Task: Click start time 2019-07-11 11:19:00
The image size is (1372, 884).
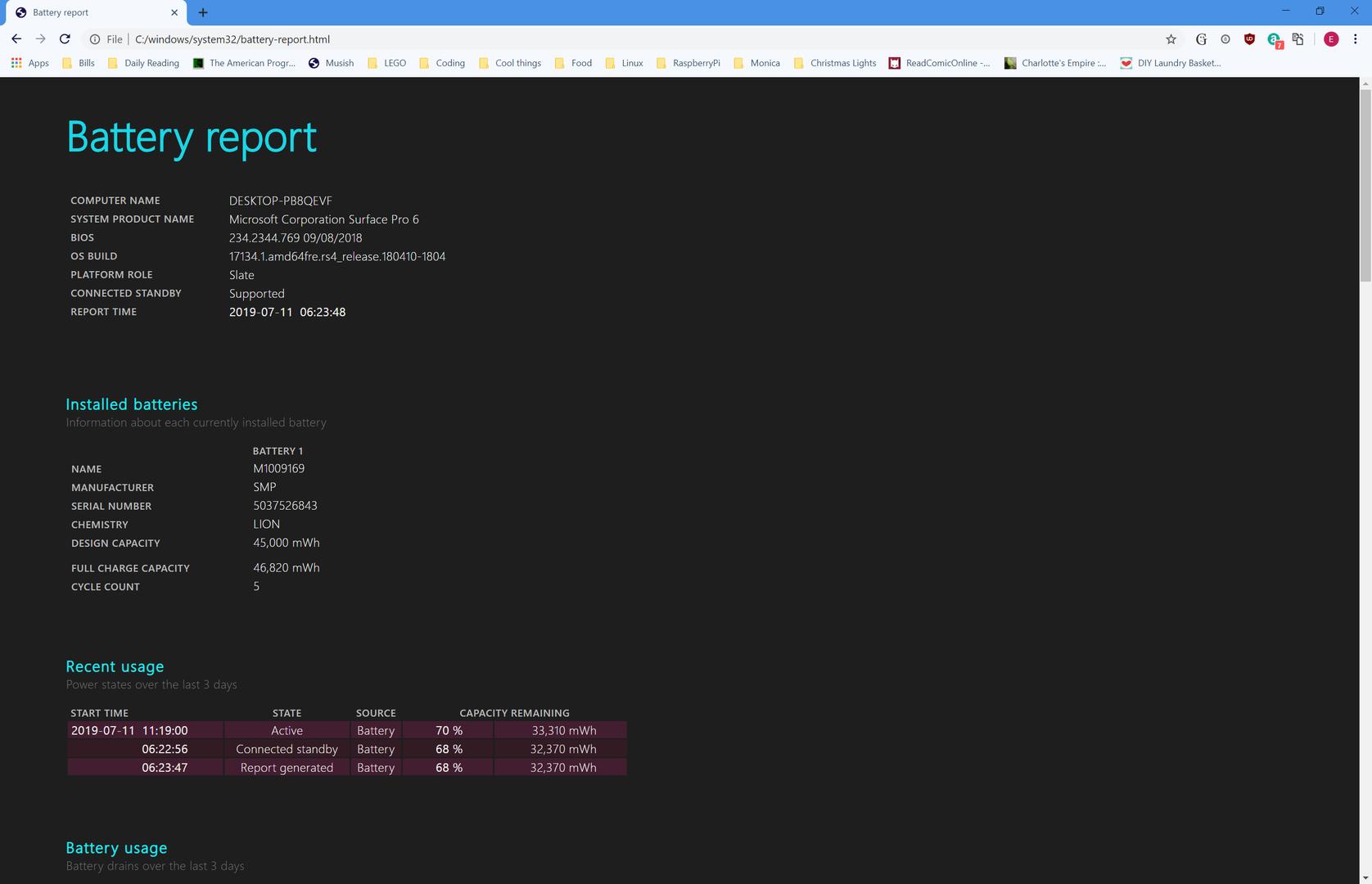Action: (x=129, y=731)
